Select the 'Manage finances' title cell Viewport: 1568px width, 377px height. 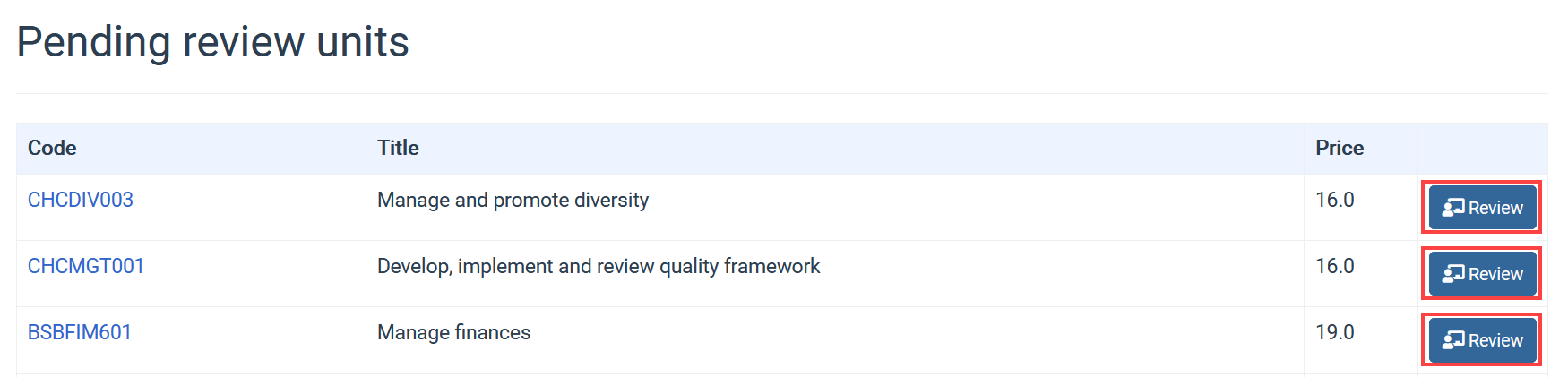[835, 340]
